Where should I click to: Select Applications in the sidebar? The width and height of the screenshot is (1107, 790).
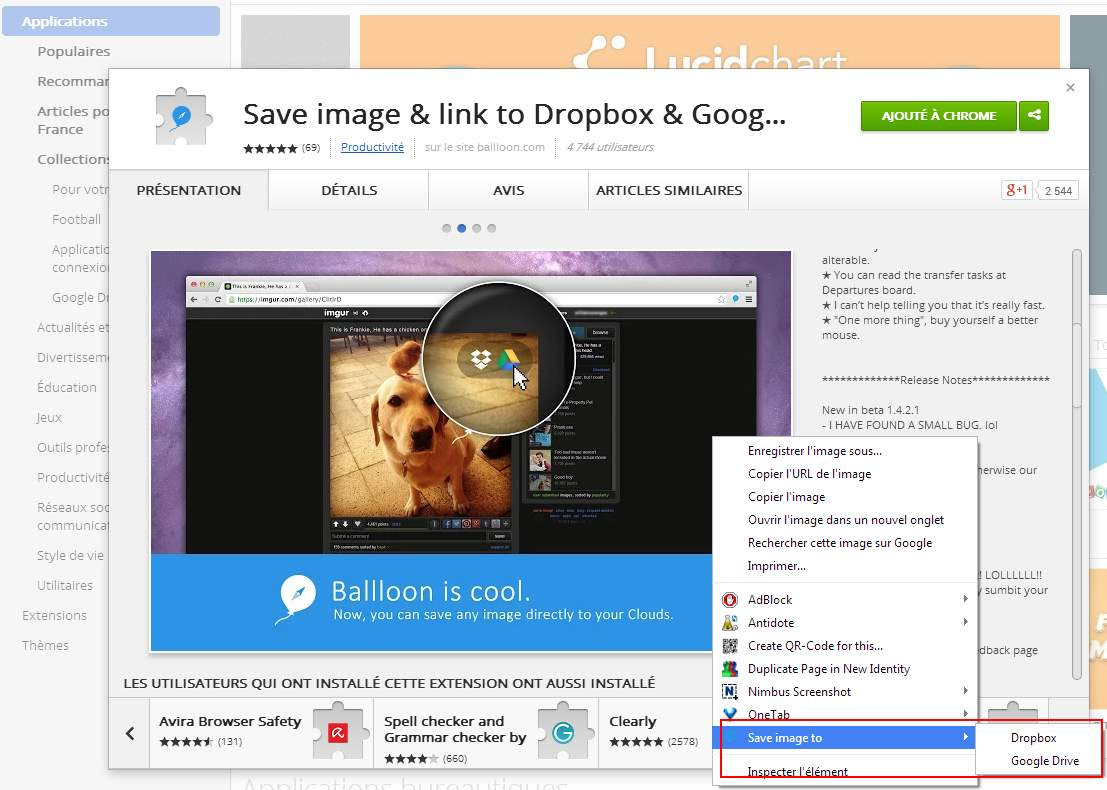point(111,21)
